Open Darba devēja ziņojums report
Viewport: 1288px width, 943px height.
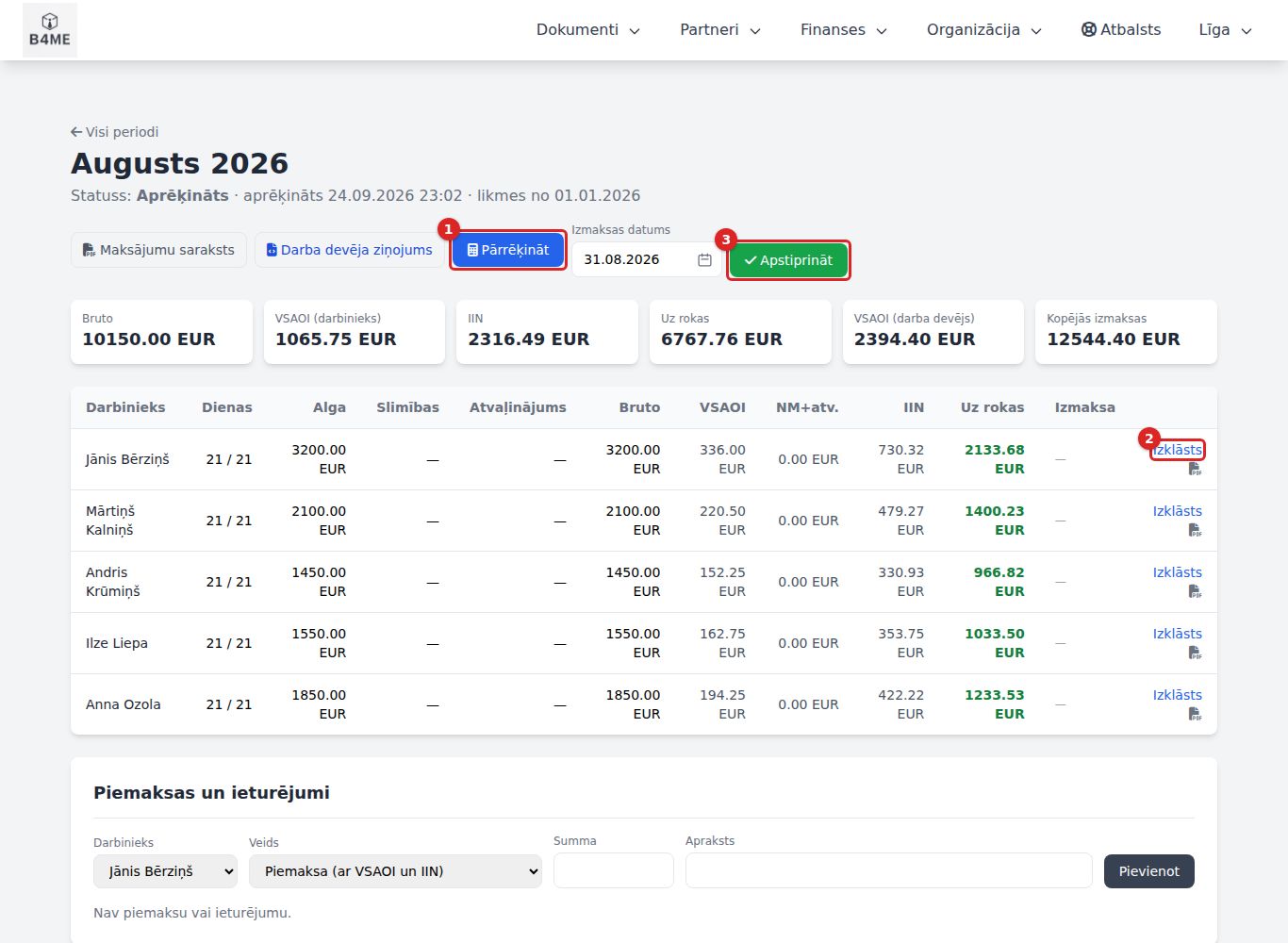(349, 250)
